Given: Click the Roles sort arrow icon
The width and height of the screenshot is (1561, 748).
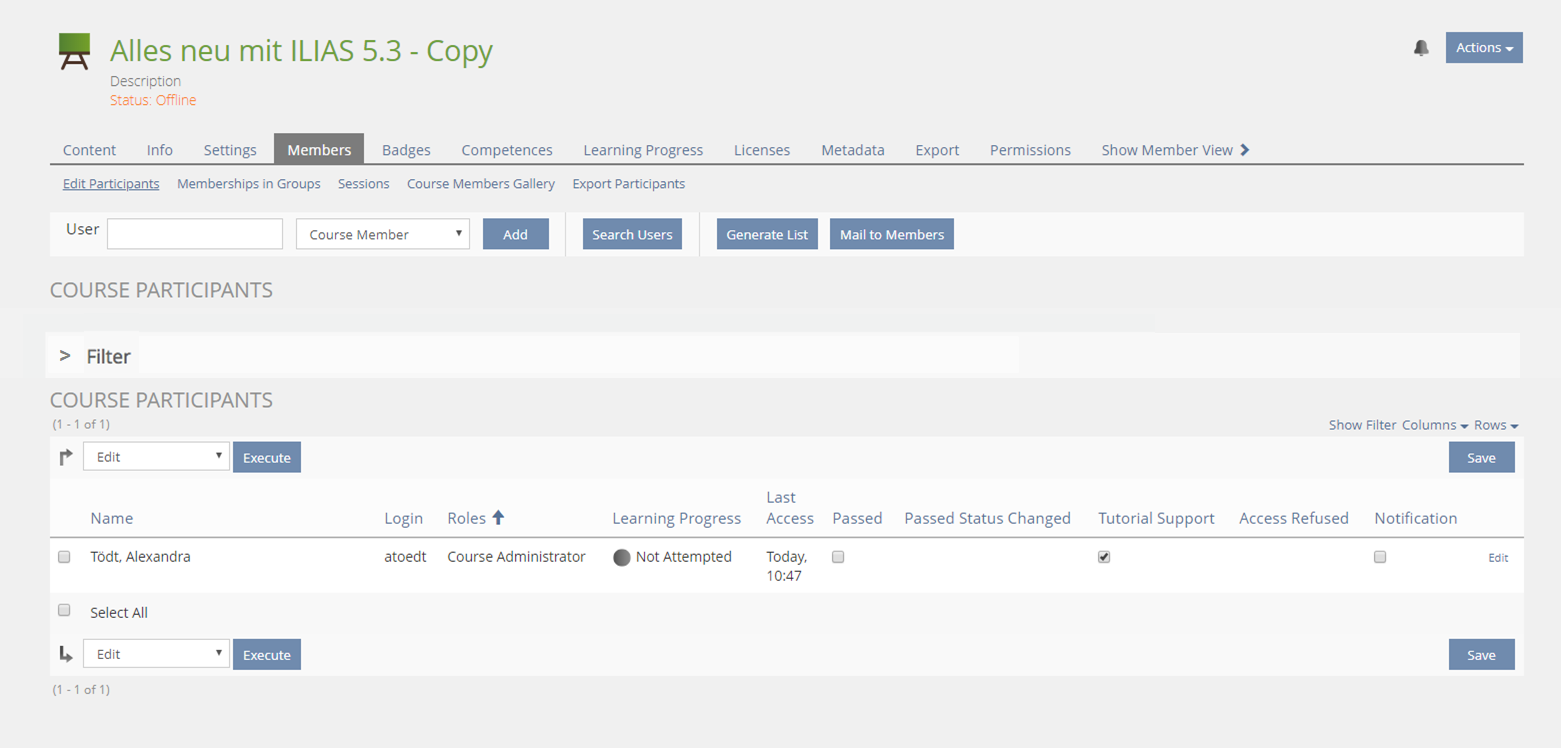Looking at the screenshot, I should (498, 518).
